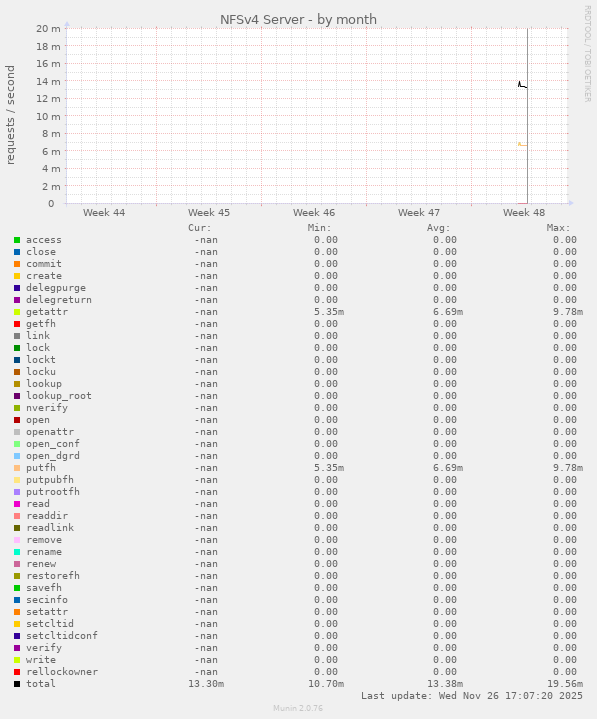The width and height of the screenshot is (597, 719).
Task: Click the total Max value '19.56m'
Action: click(x=564, y=684)
